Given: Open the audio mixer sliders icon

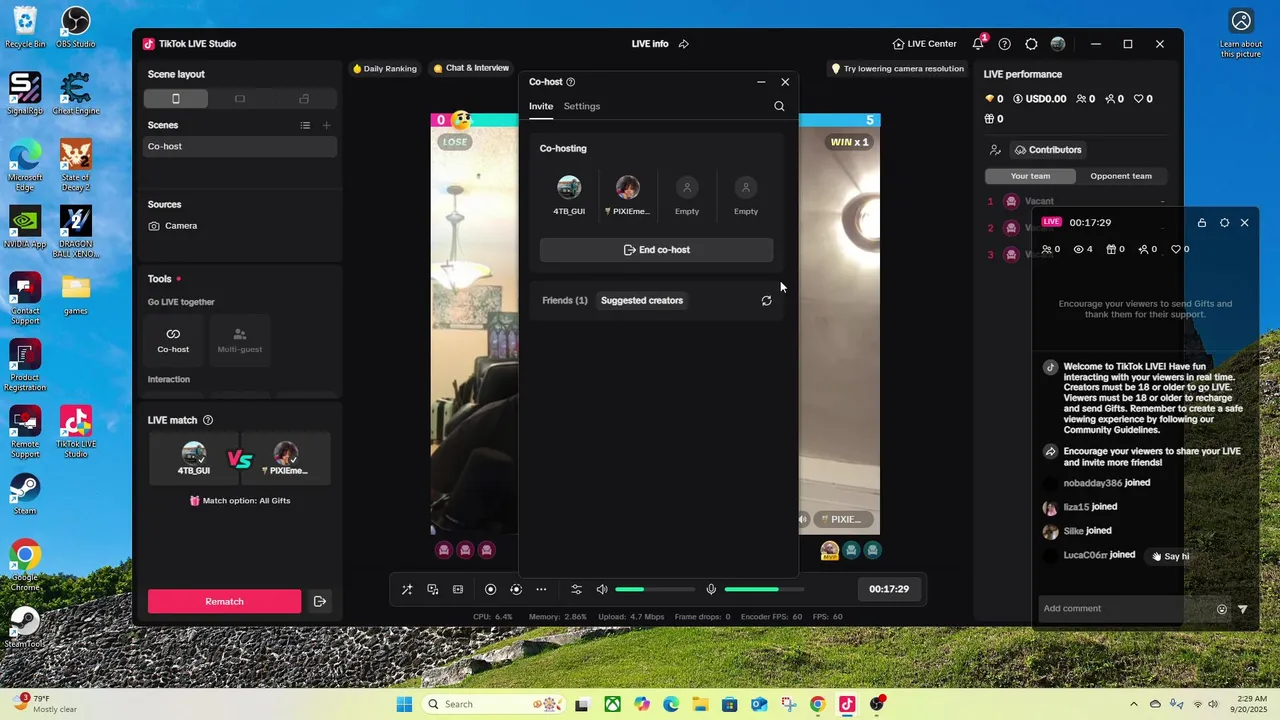Looking at the screenshot, I should click(576, 590).
